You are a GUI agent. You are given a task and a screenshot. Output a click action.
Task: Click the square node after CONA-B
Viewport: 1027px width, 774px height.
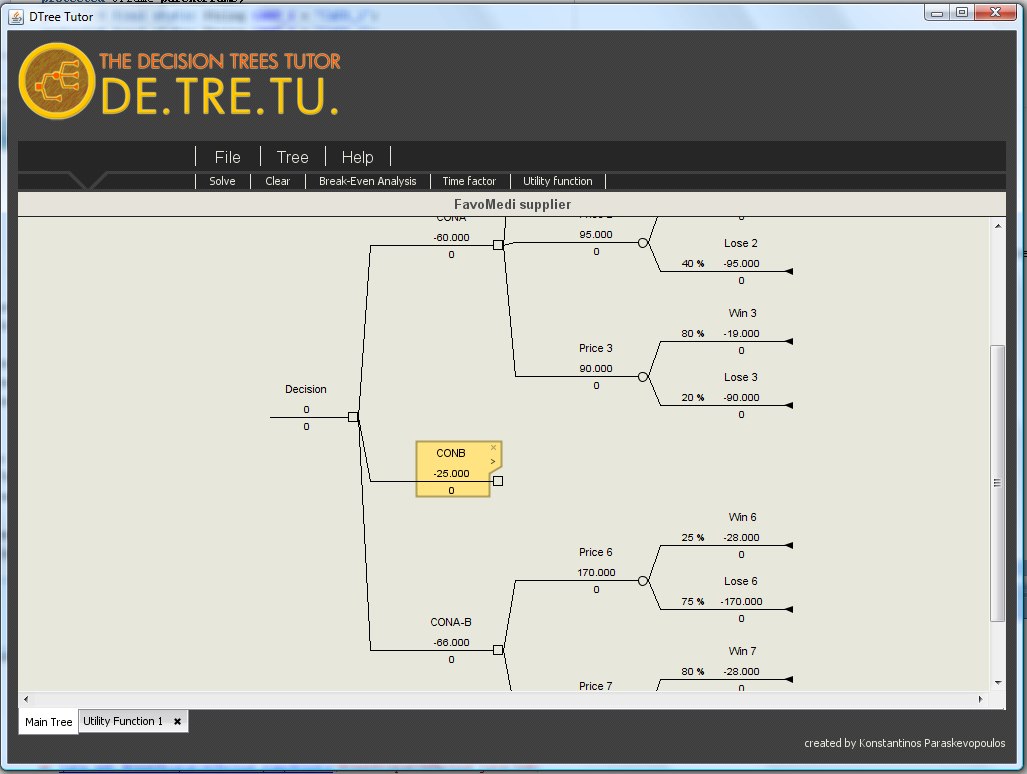tap(498, 650)
